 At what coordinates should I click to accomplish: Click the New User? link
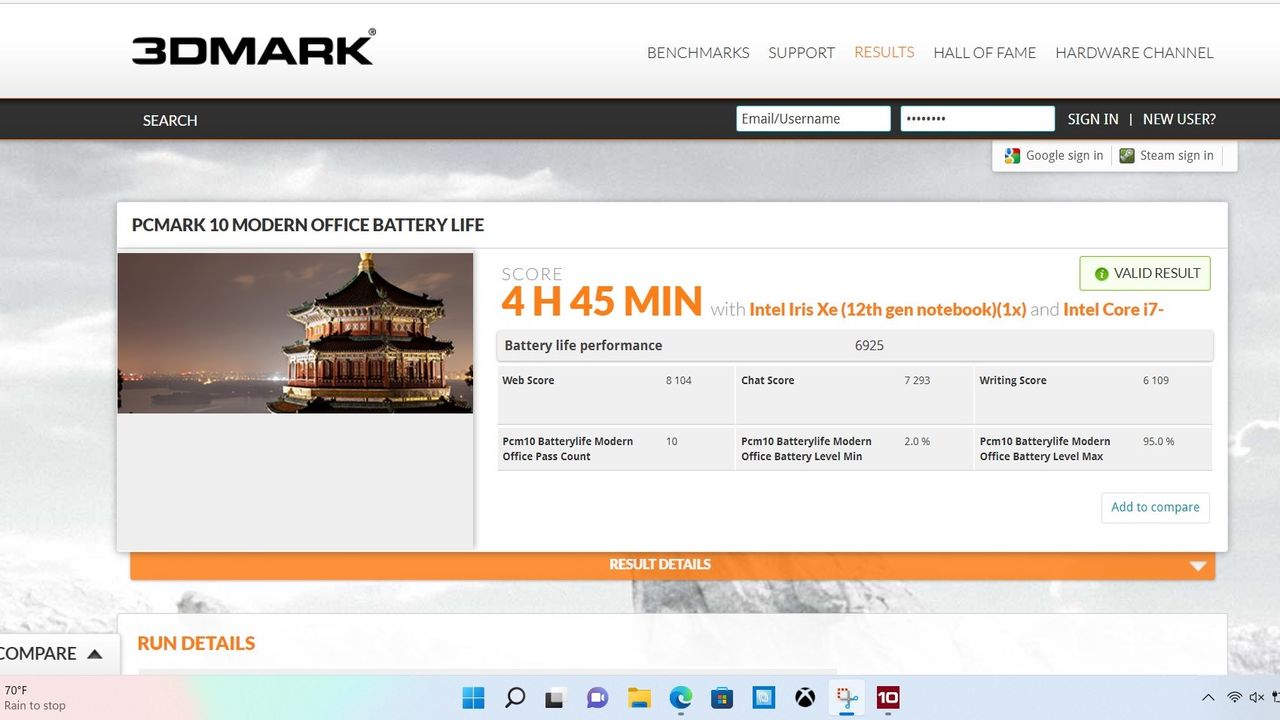pos(1179,119)
